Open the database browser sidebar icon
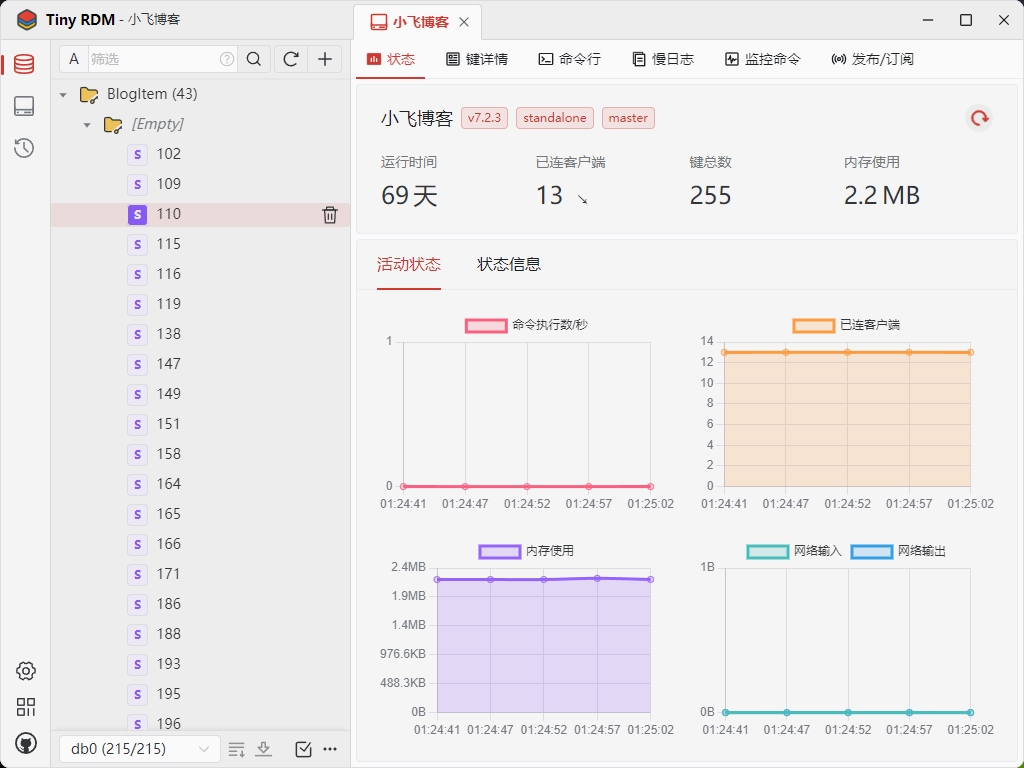The image size is (1024, 768). tap(24, 64)
